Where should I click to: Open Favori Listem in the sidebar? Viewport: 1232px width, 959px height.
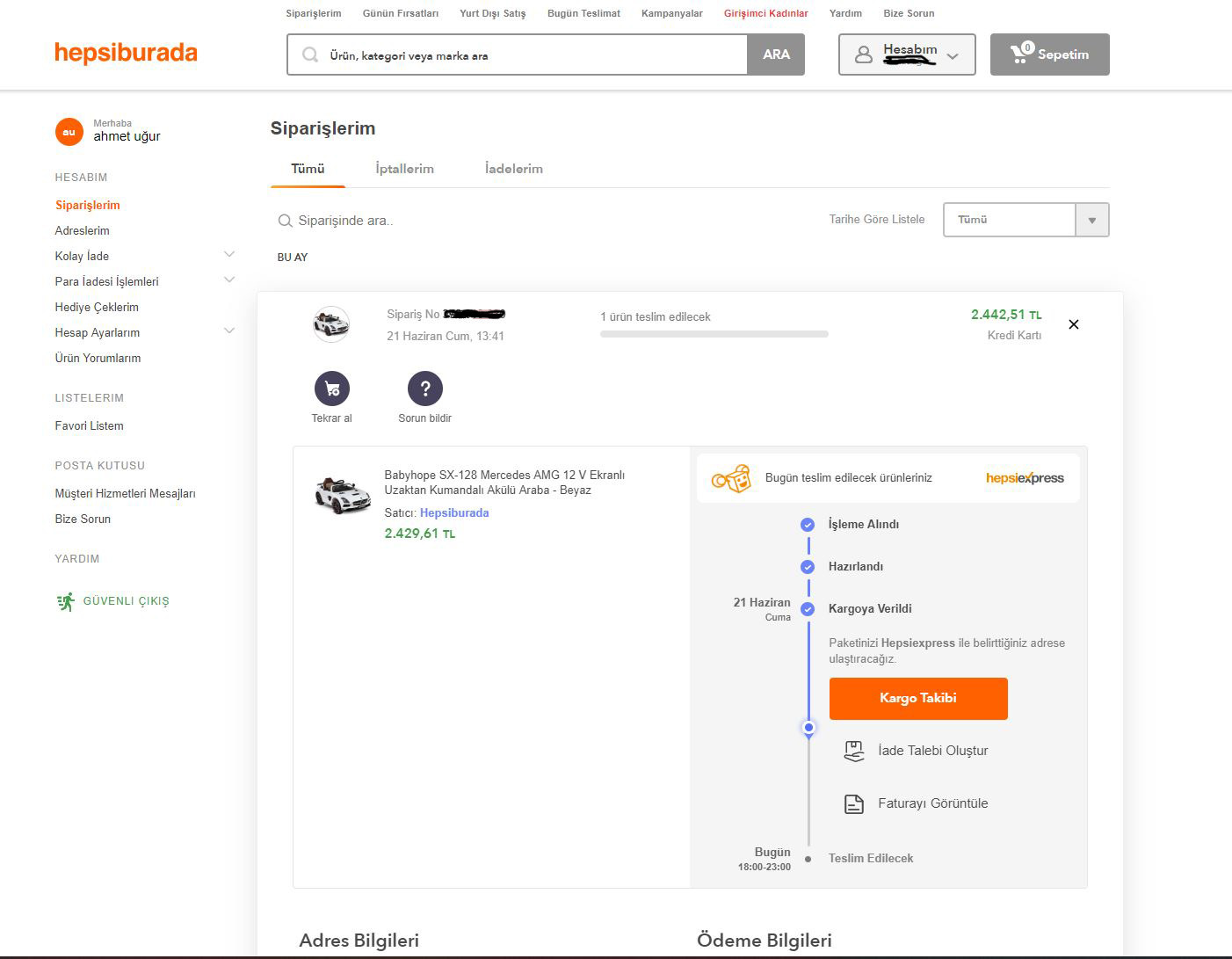click(x=90, y=425)
